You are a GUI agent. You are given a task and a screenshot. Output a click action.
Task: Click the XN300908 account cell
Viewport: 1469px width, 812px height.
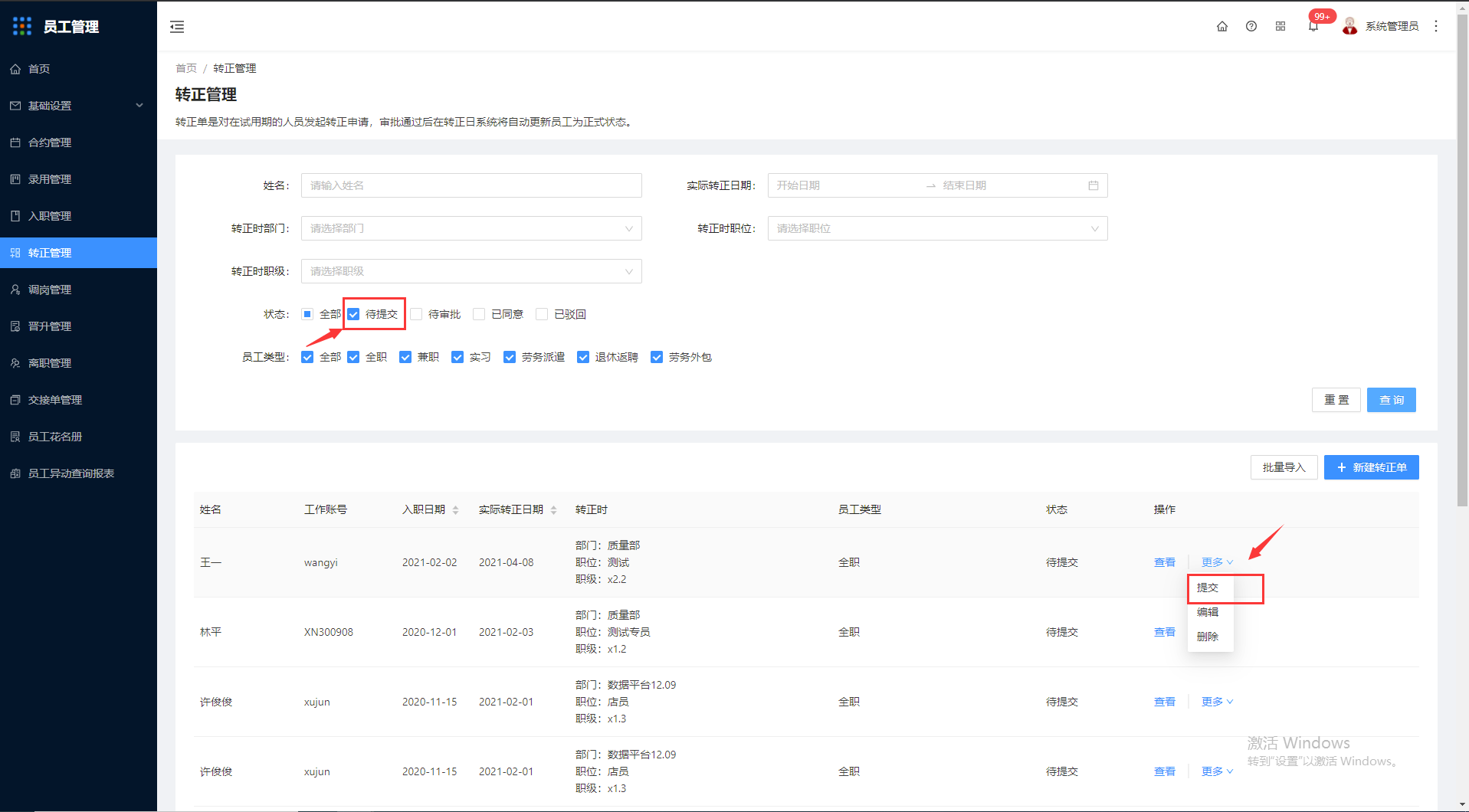[329, 632]
